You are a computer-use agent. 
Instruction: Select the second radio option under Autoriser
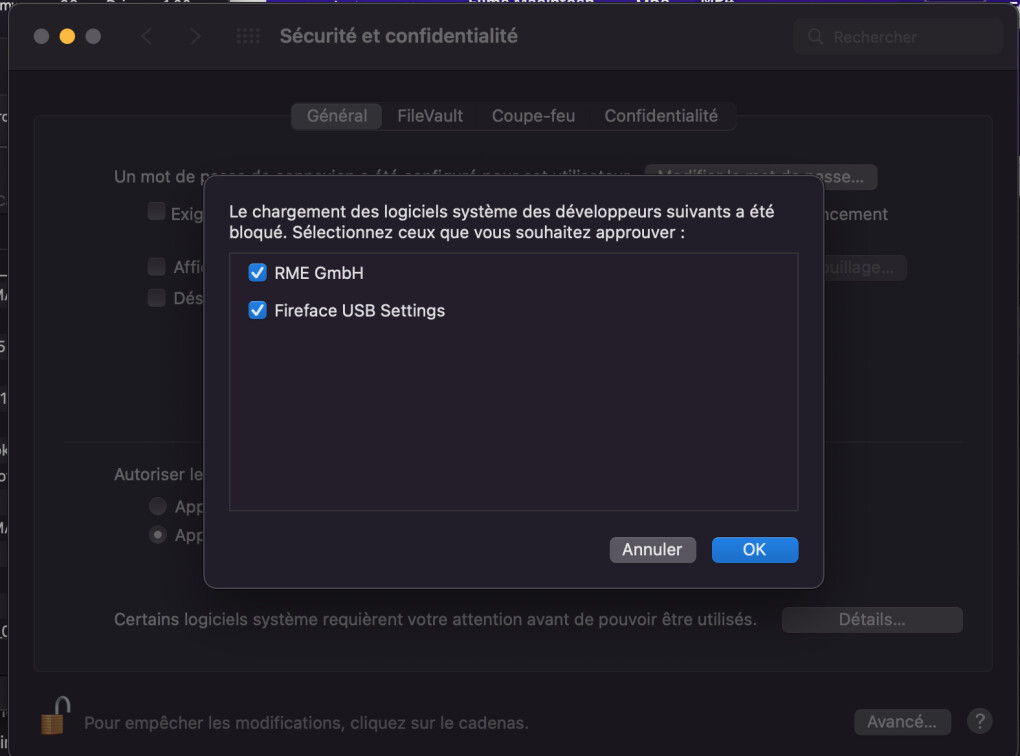[x=158, y=535]
